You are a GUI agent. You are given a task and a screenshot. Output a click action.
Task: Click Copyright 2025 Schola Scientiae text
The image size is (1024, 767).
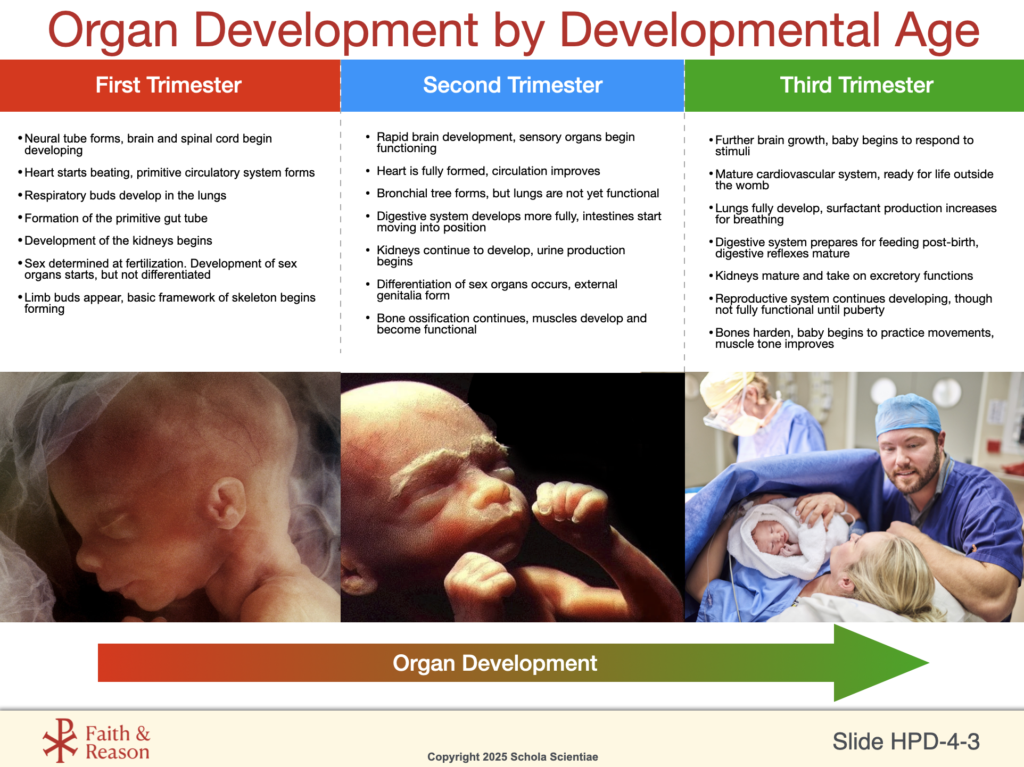coord(511,757)
